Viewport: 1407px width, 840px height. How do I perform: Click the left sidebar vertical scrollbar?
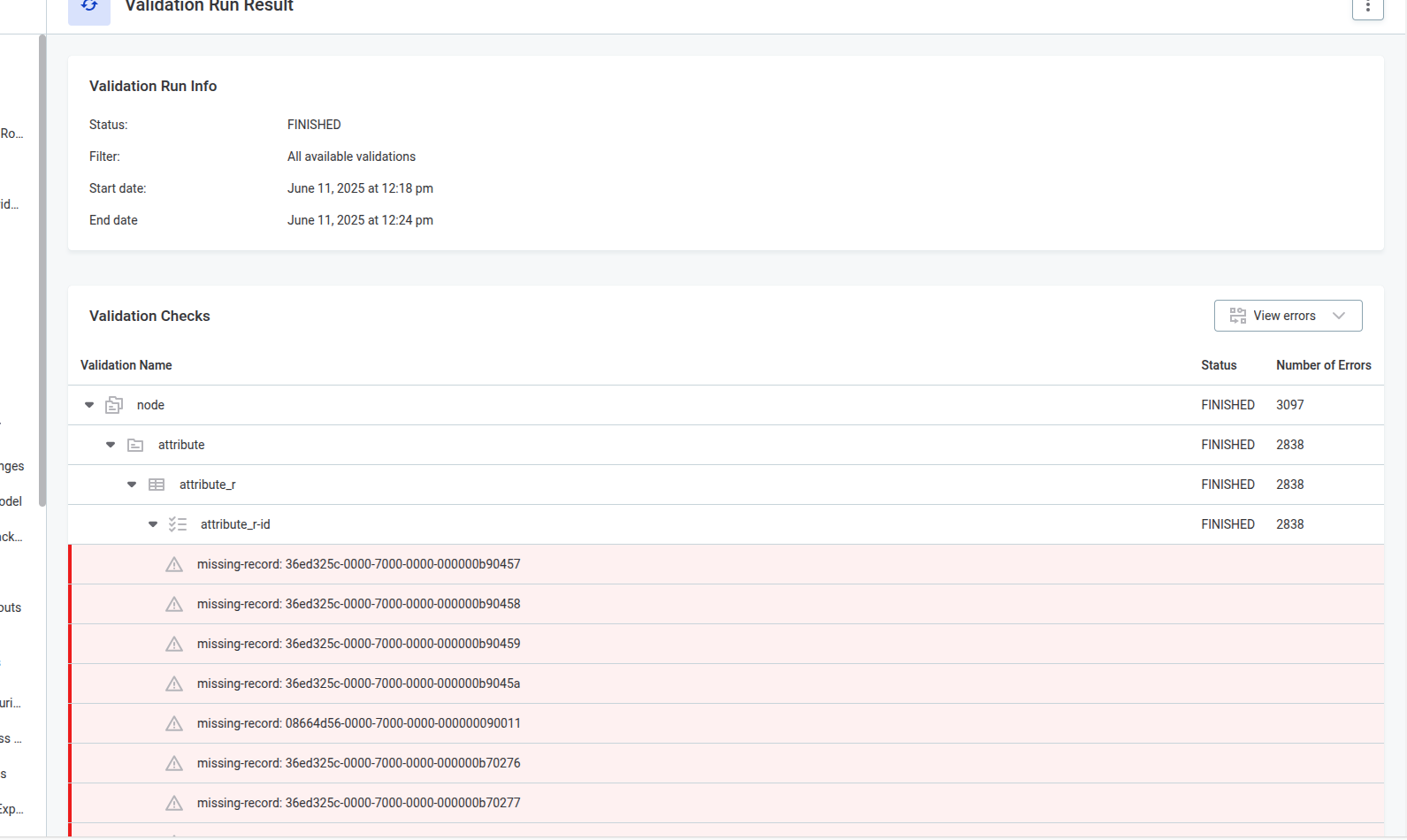(x=42, y=270)
